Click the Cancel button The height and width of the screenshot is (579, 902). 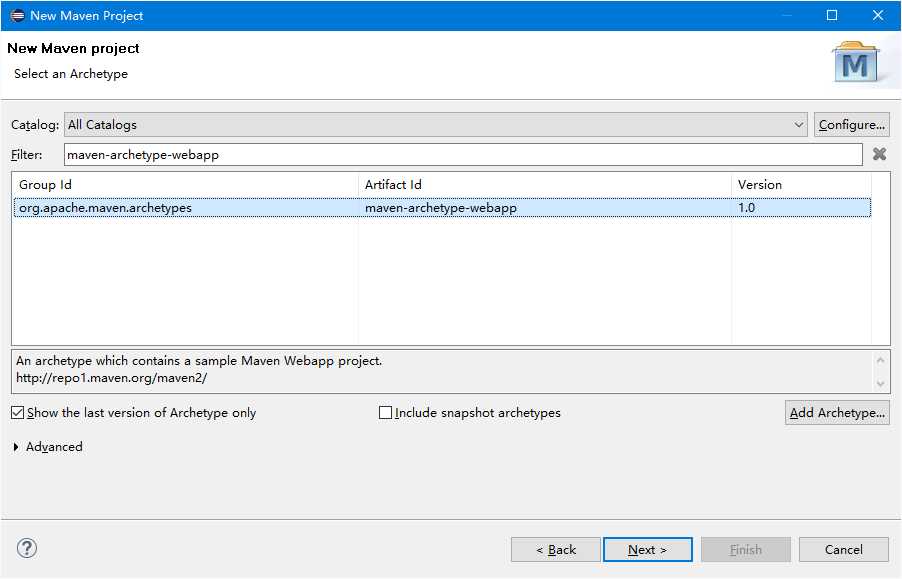(844, 550)
